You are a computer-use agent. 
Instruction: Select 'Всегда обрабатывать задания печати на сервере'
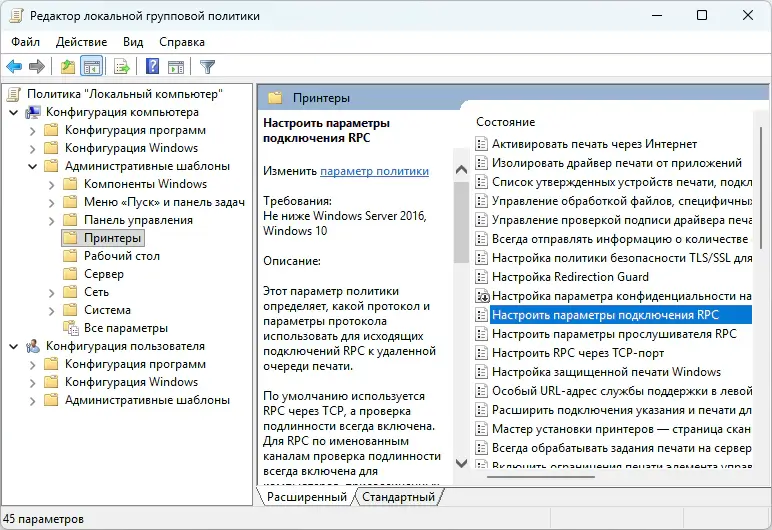tap(621, 448)
